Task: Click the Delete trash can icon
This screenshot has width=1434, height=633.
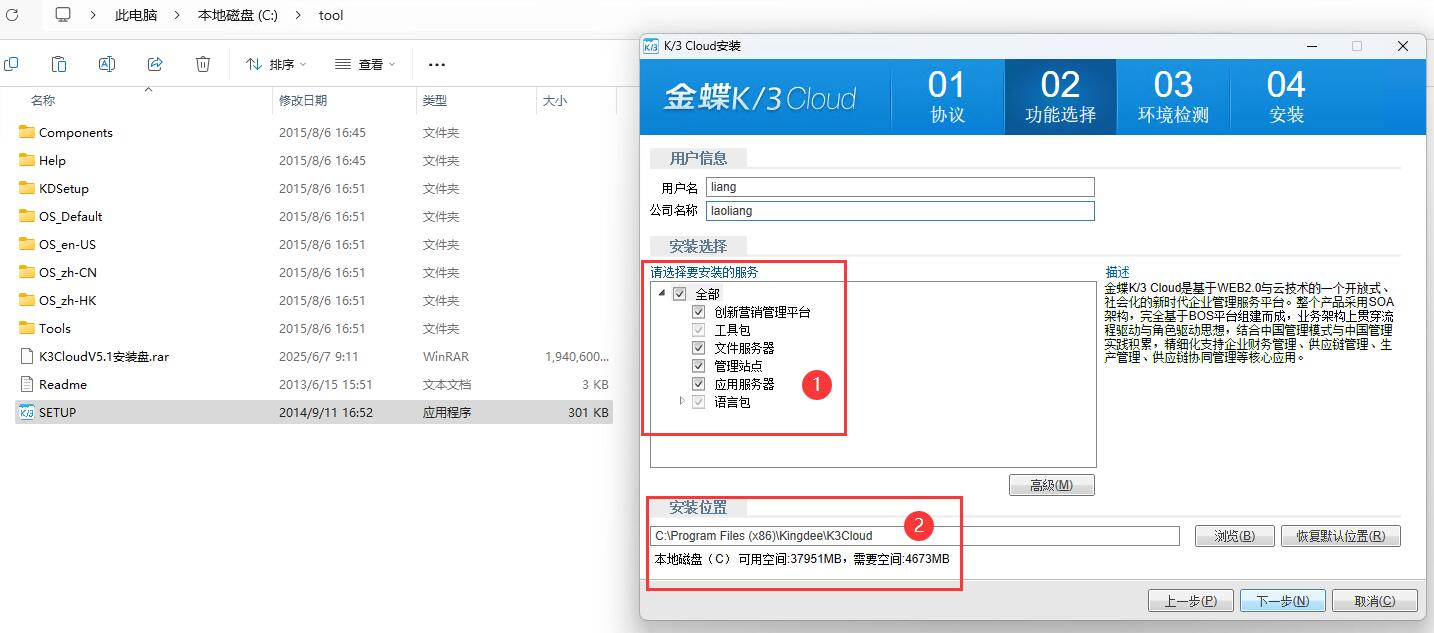Action: 203,64
